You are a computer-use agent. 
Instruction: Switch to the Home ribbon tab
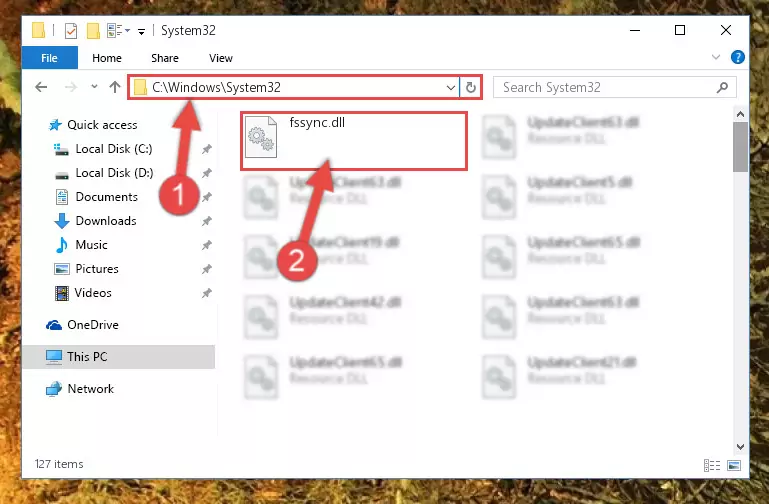click(x=107, y=58)
